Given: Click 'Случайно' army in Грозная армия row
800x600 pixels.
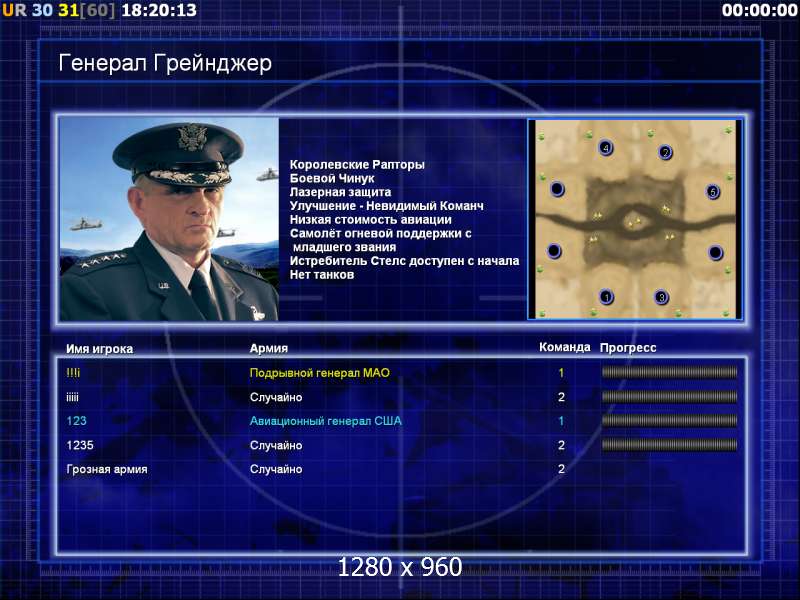Looking at the screenshot, I should 276,469.
